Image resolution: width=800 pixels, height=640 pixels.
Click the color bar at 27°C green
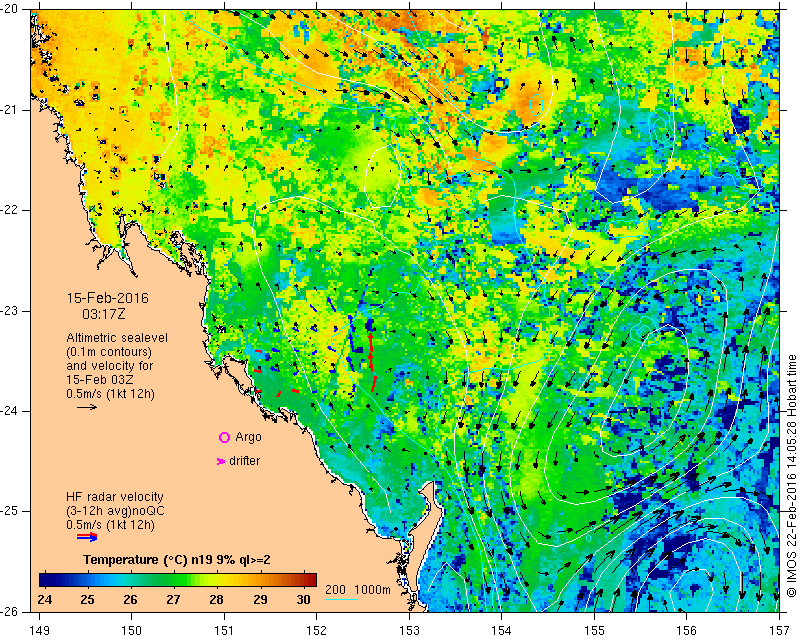[174, 580]
